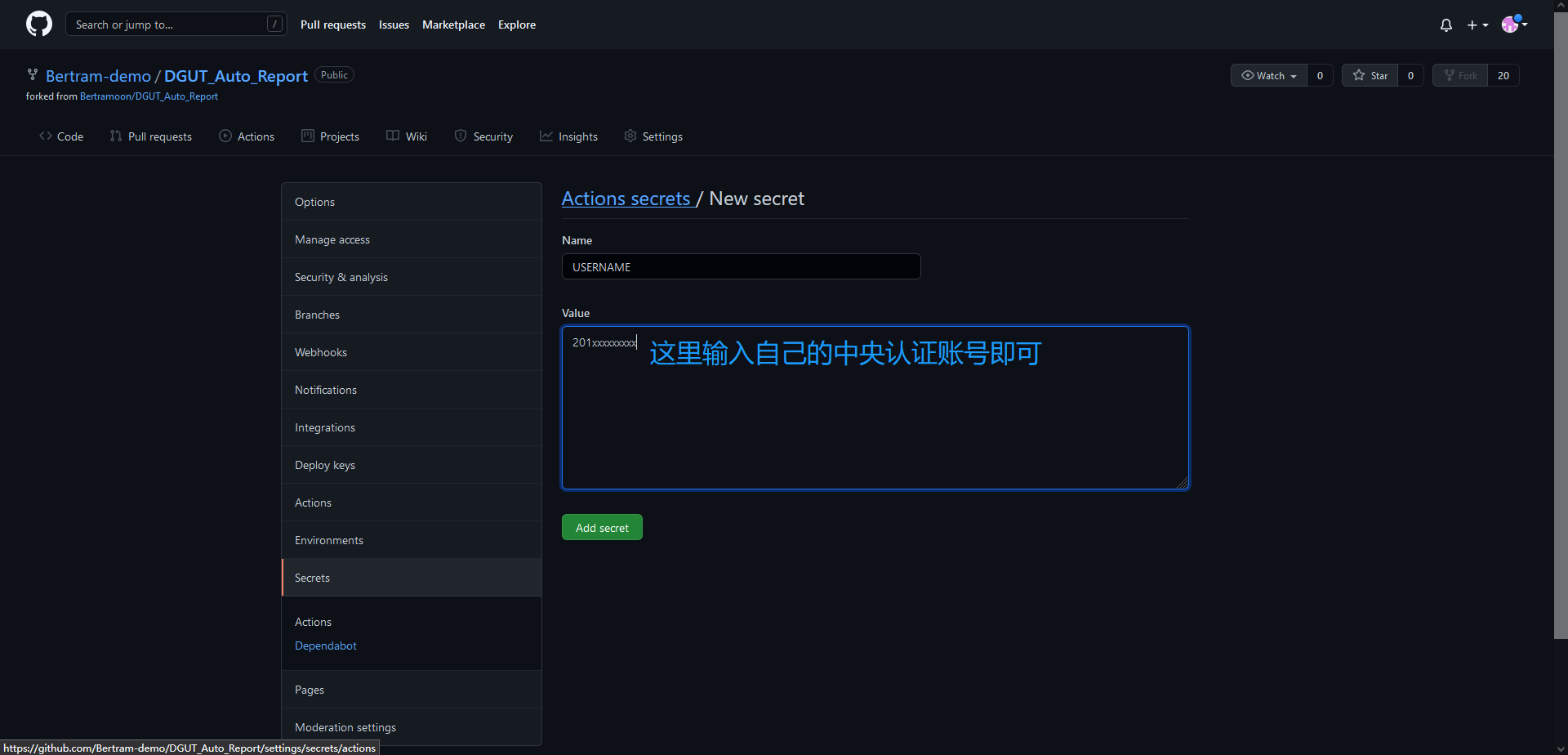This screenshot has width=1568, height=755.
Task: Star the repository
Action: point(1370,75)
